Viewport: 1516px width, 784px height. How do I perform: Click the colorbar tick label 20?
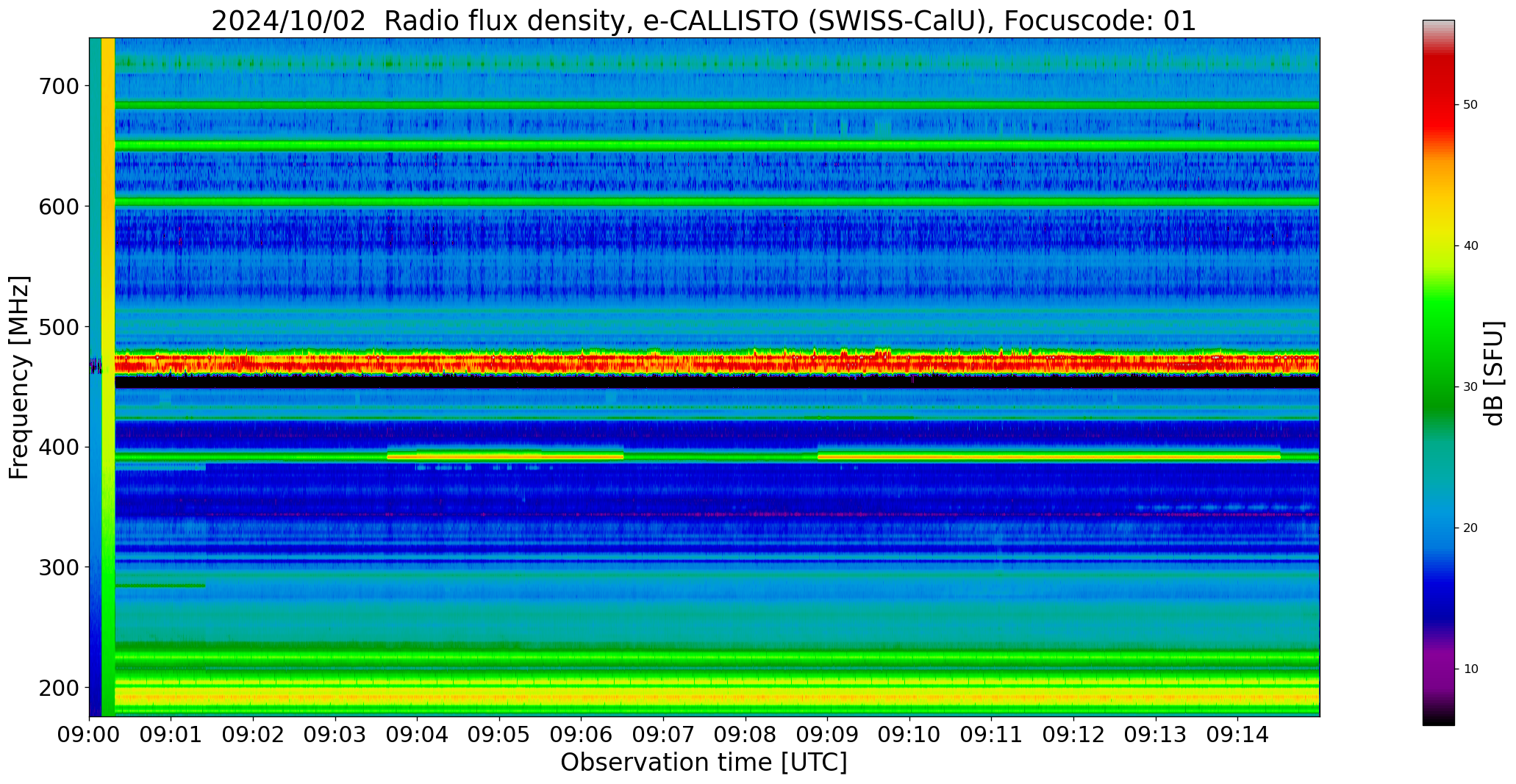(x=1470, y=528)
